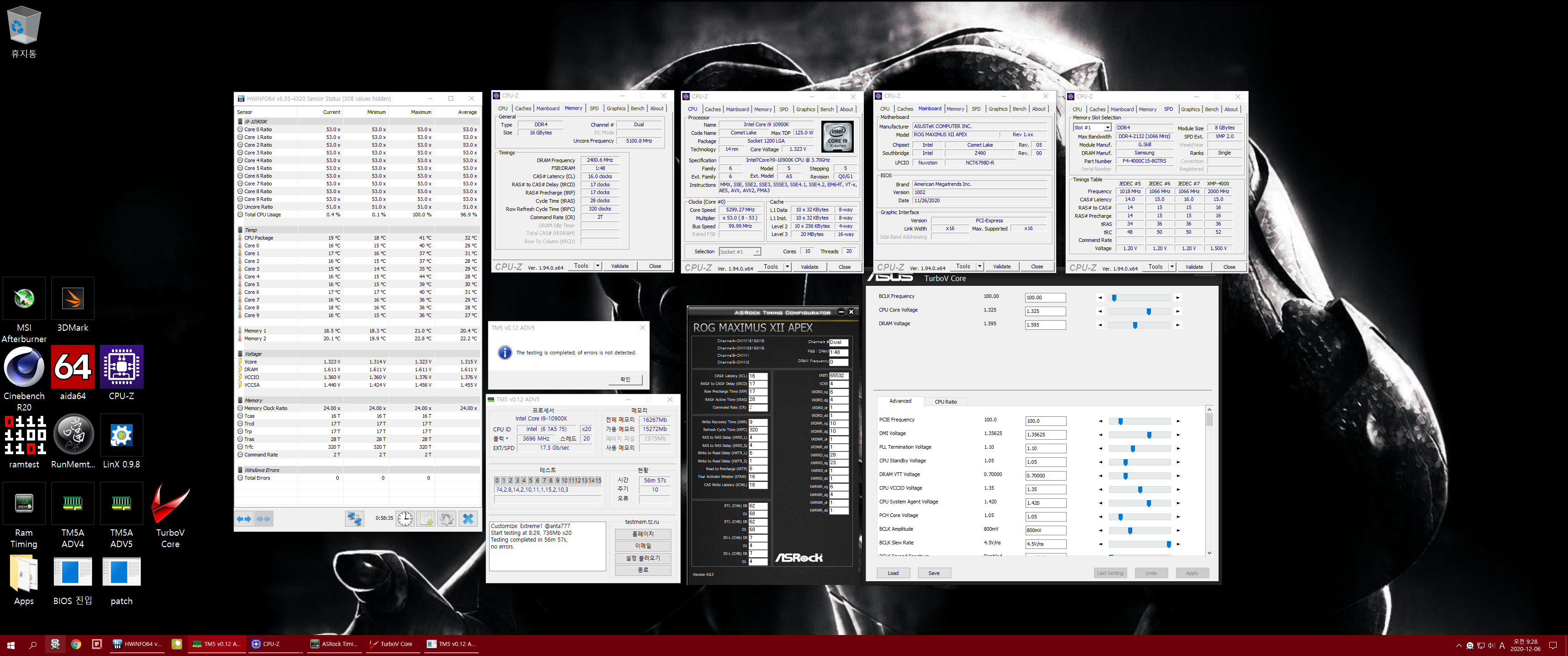Click HWiNFO expand columns arrows icon

point(243,519)
